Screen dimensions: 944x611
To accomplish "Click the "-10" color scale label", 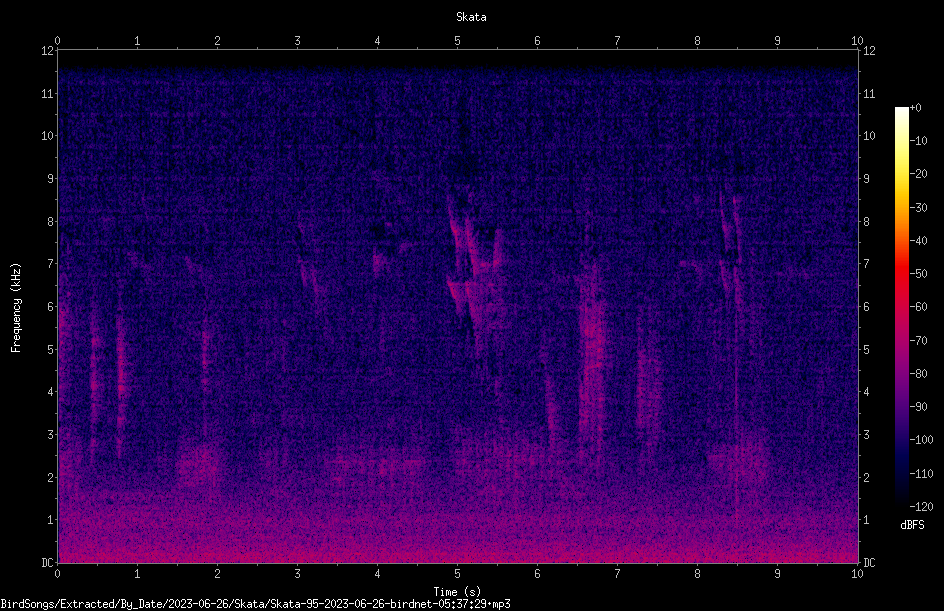I will tap(919, 141).
